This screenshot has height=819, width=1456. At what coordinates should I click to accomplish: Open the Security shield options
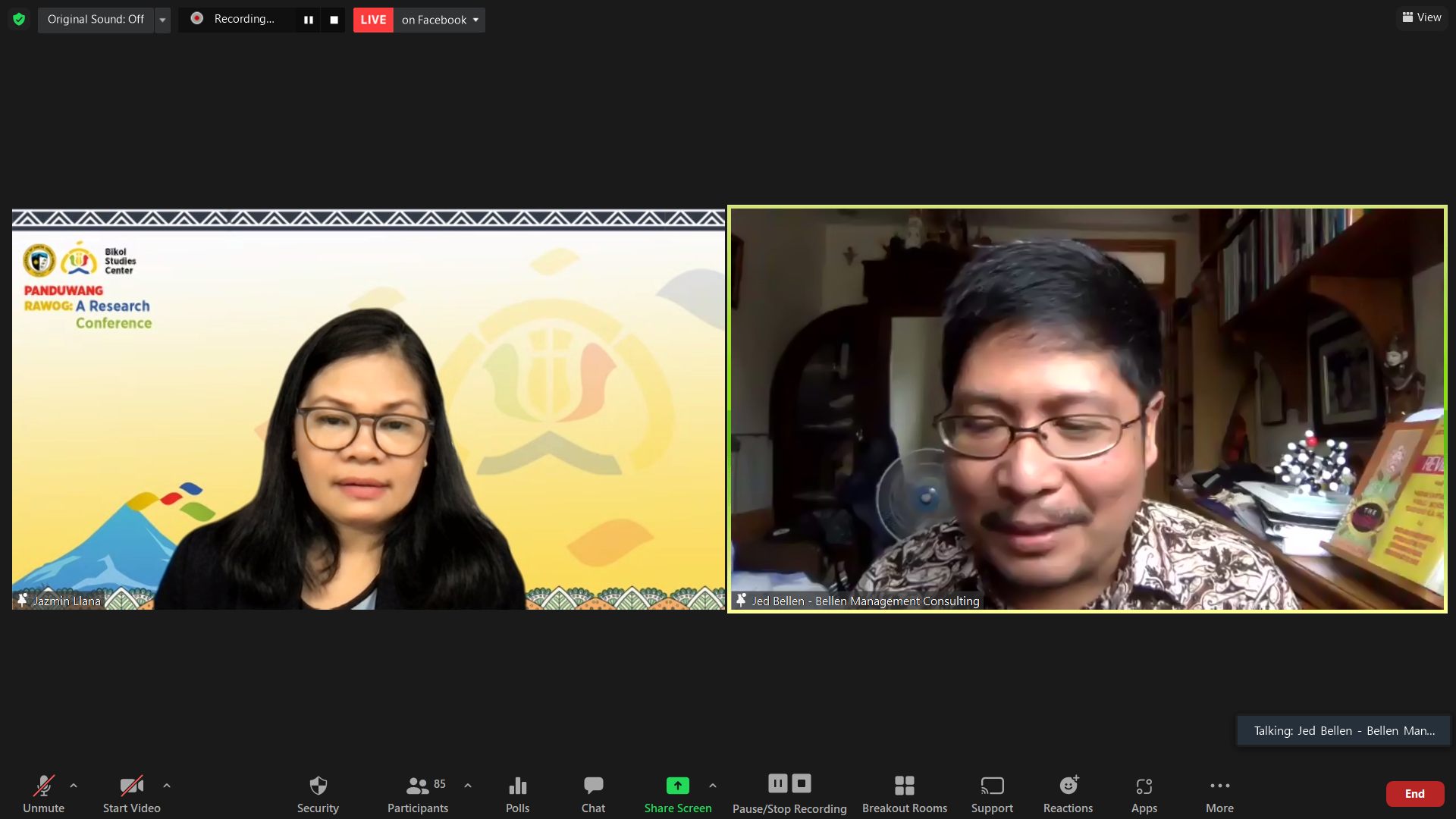tap(318, 793)
